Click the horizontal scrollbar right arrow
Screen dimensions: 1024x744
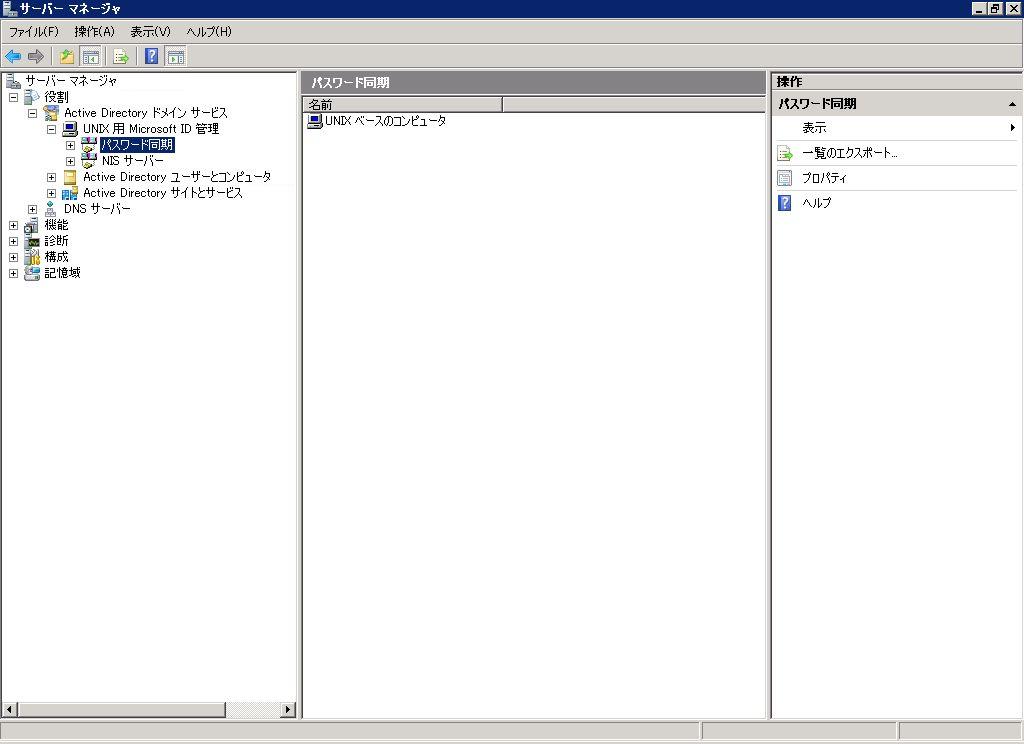(x=287, y=710)
